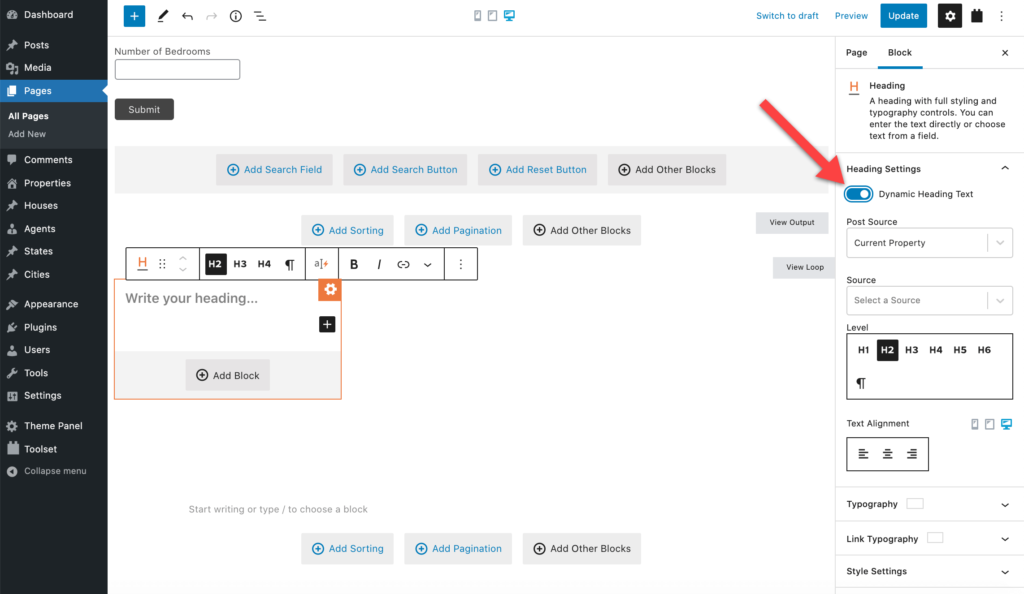Set sidebar heading Level to H1
This screenshot has height=594, width=1024.
(863, 350)
